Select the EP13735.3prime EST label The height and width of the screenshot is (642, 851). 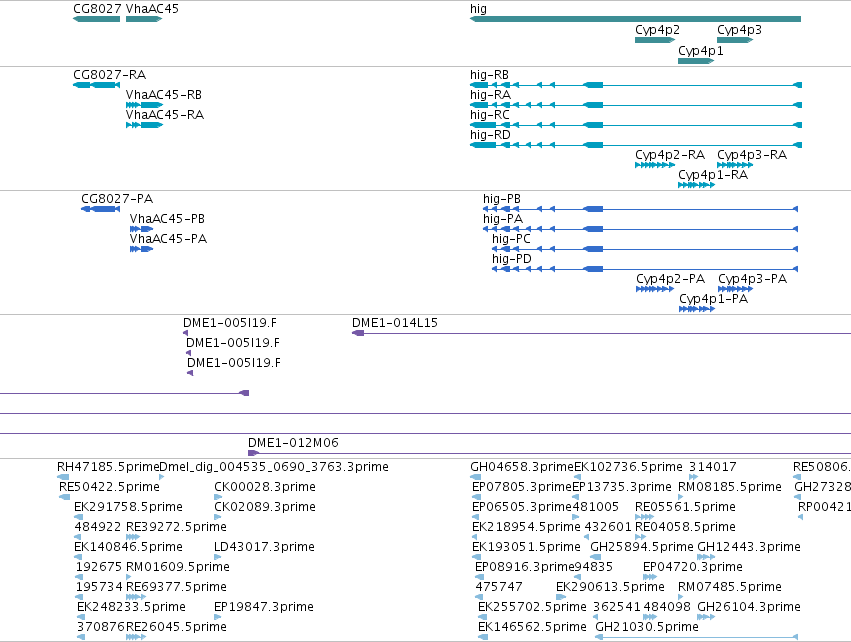tap(622, 487)
